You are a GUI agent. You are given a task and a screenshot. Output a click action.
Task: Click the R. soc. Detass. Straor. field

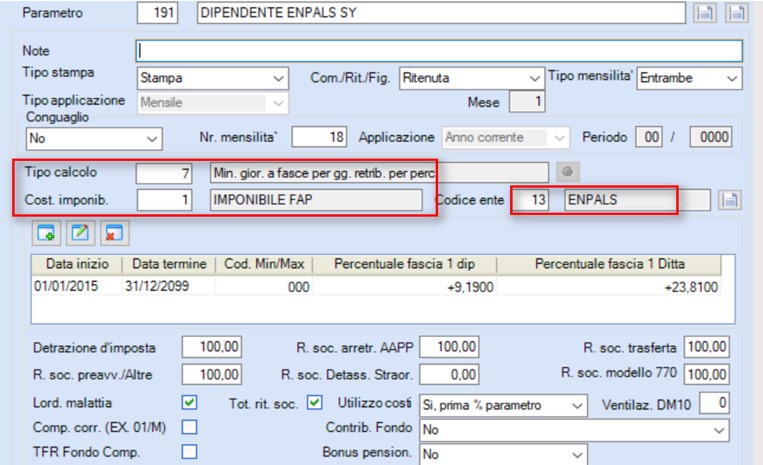(x=450, y=374)
